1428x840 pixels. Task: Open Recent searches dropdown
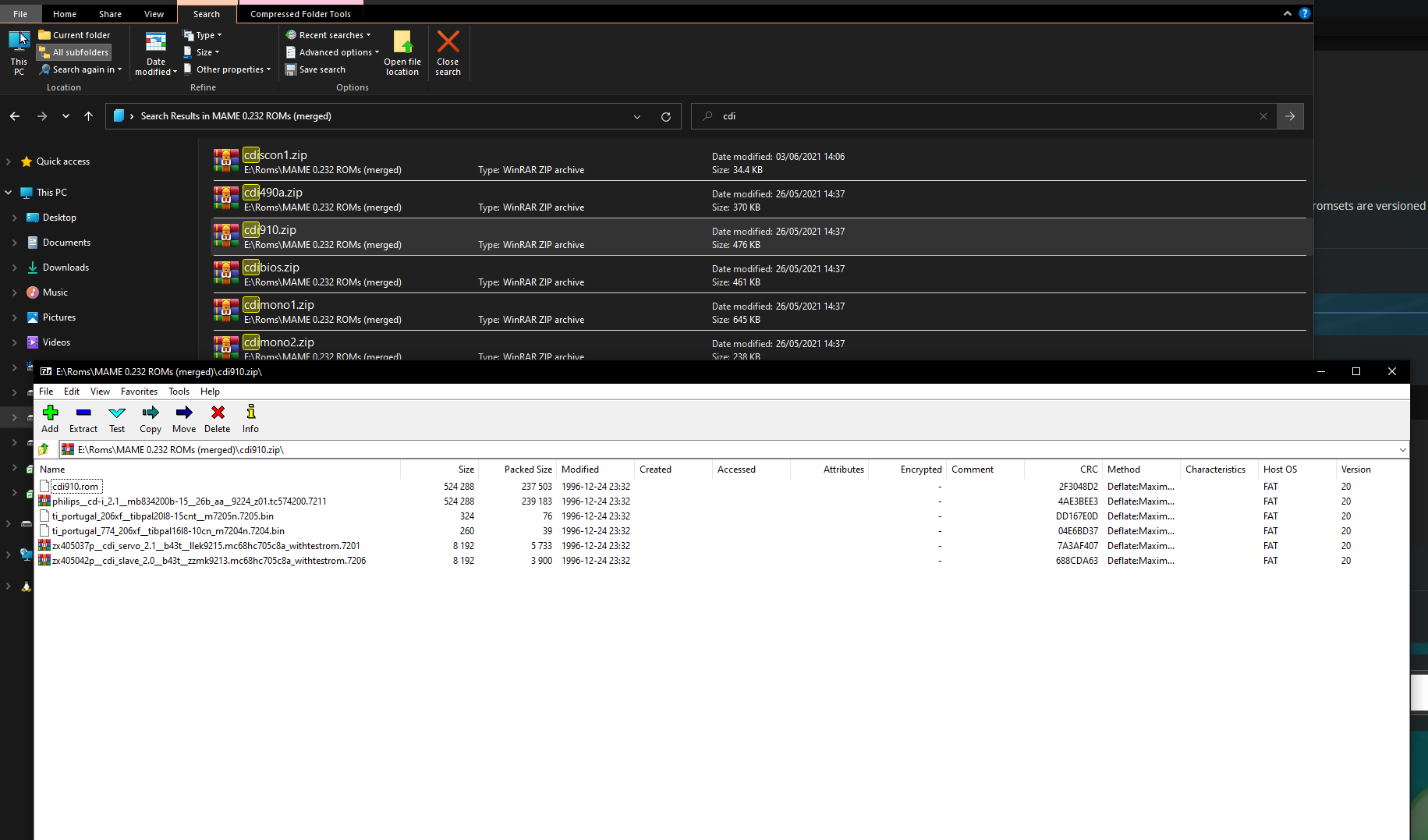pos(328,35)
